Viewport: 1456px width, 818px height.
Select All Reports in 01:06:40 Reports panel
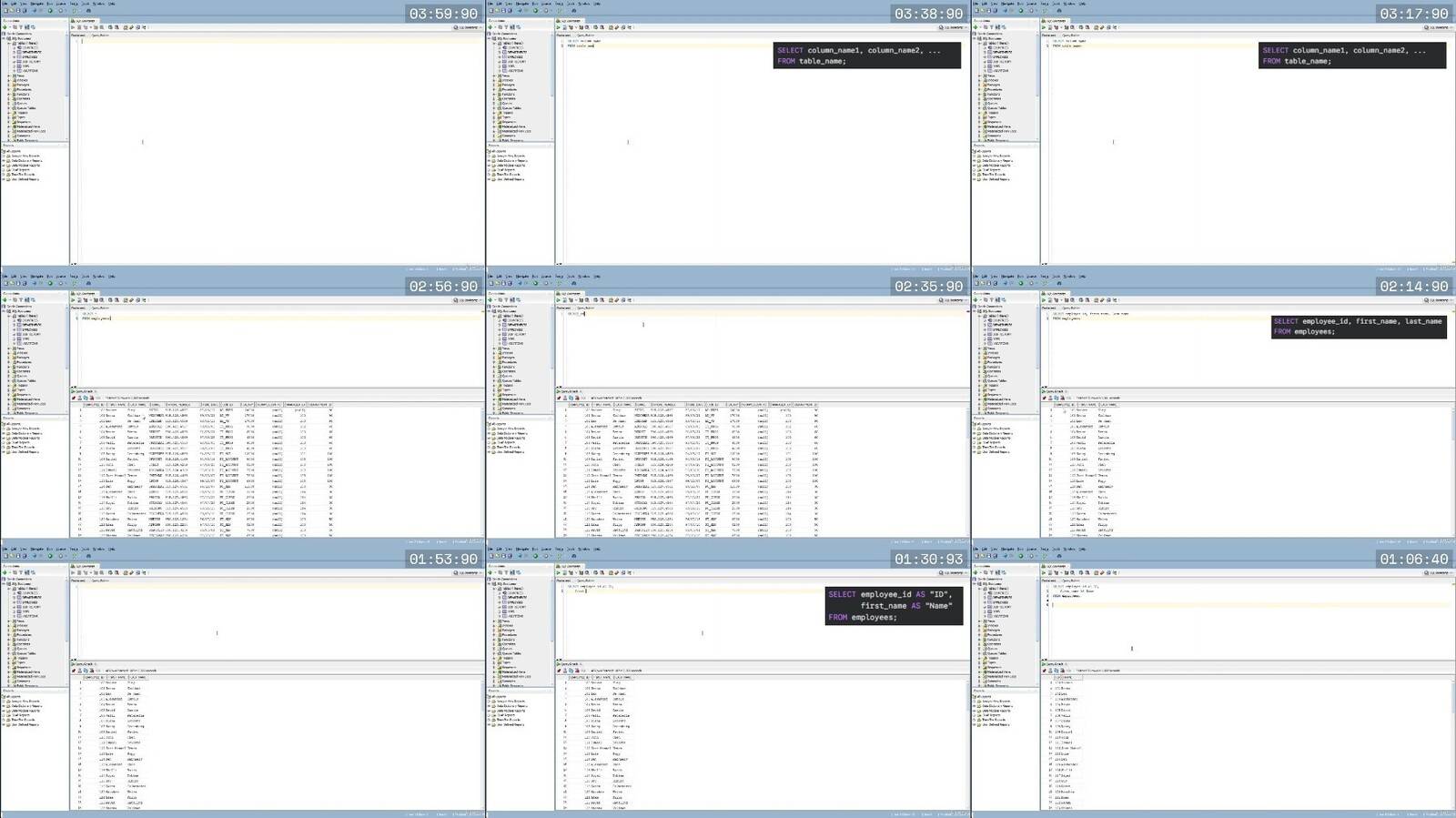(x=984, y=697)
